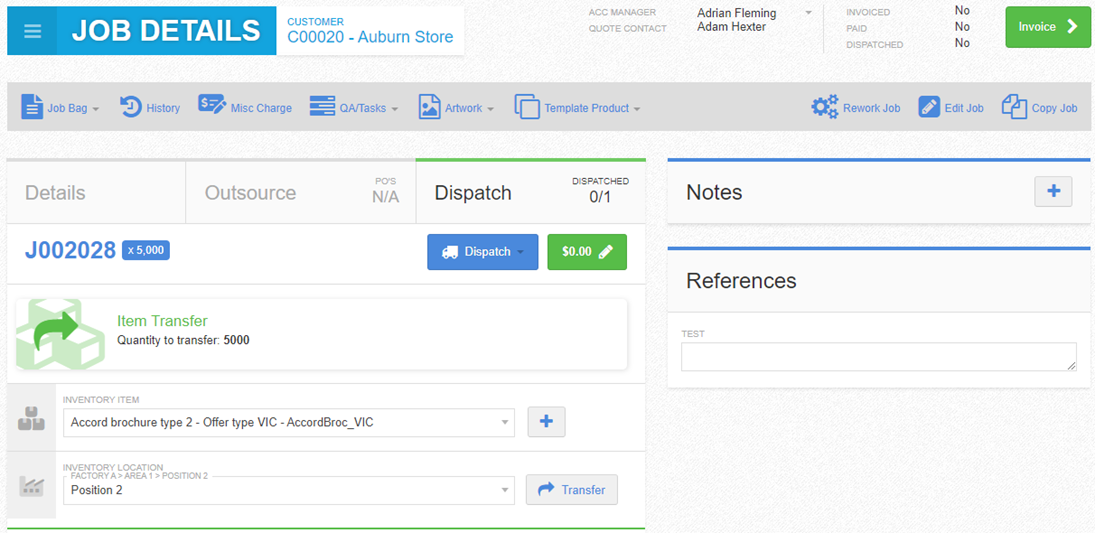Open the Job Bag document icon
This screenshot has height=533, width=1095.
pos(32,107)
